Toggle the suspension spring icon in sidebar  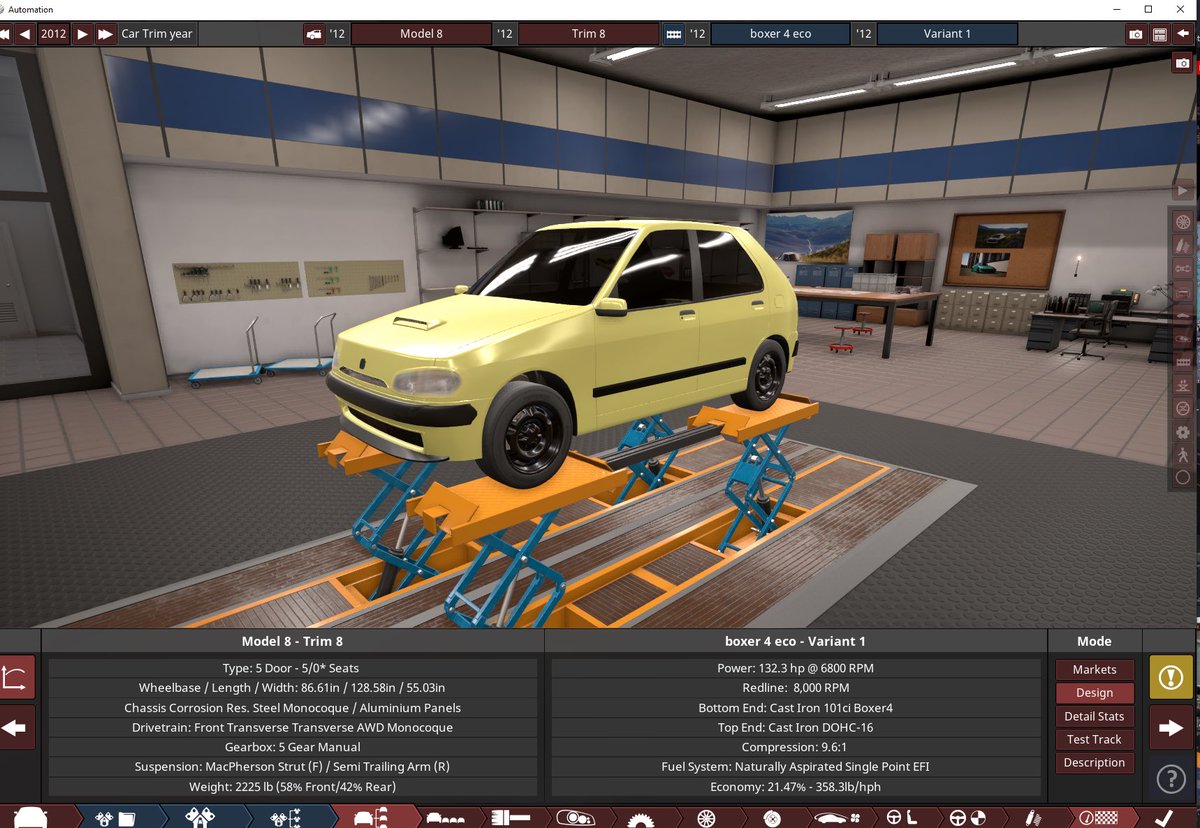click(1183, 245)
